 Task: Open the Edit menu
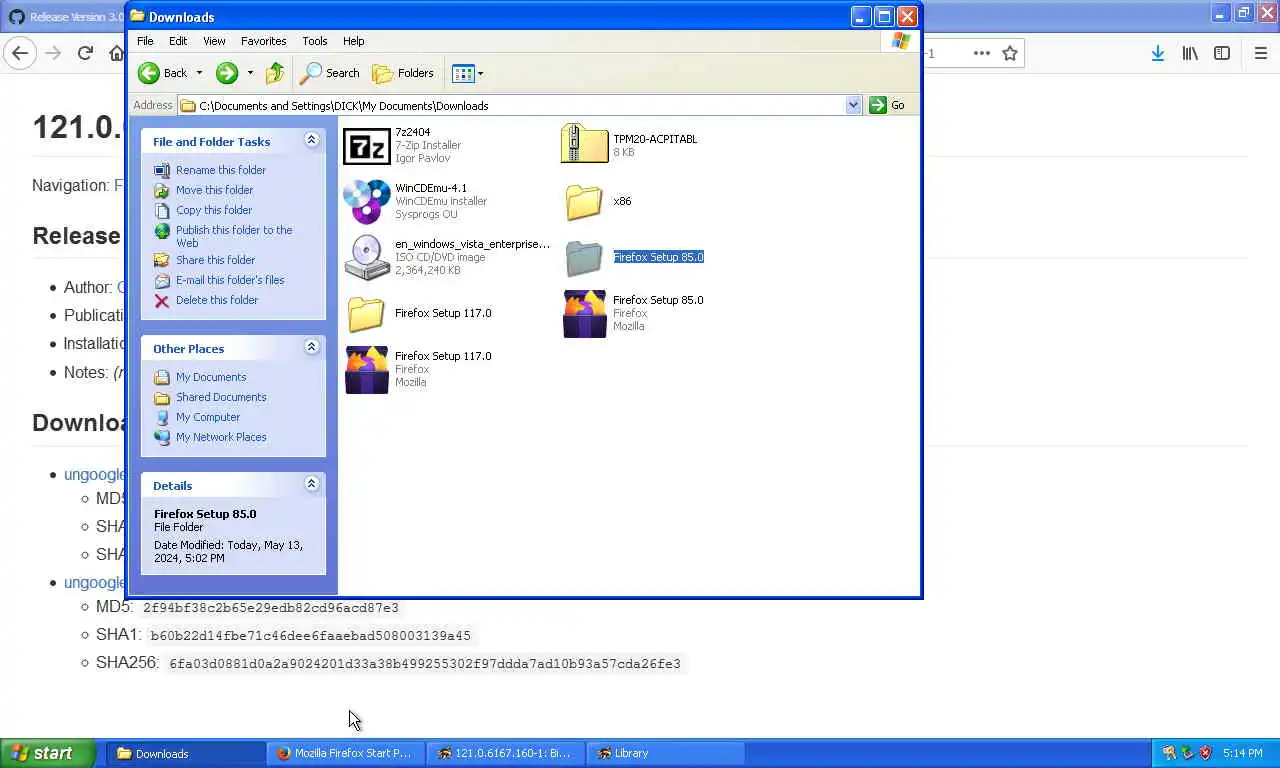tap(178, 41)
